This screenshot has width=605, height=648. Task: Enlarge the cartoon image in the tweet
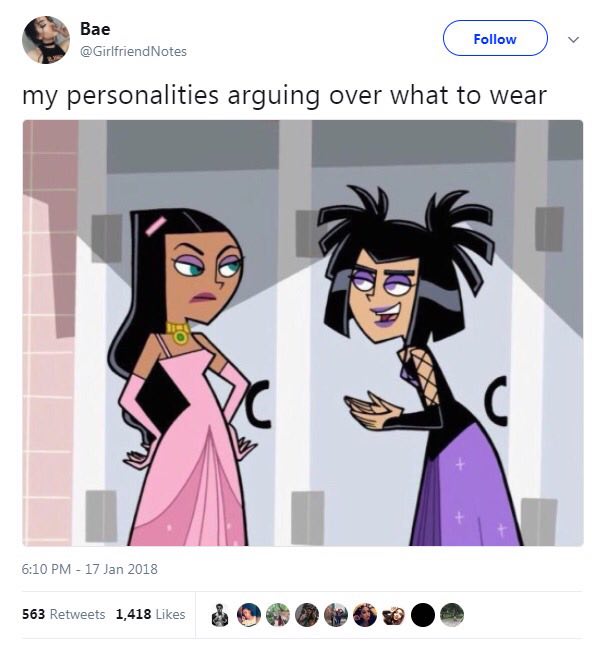(x=302, y=333)
